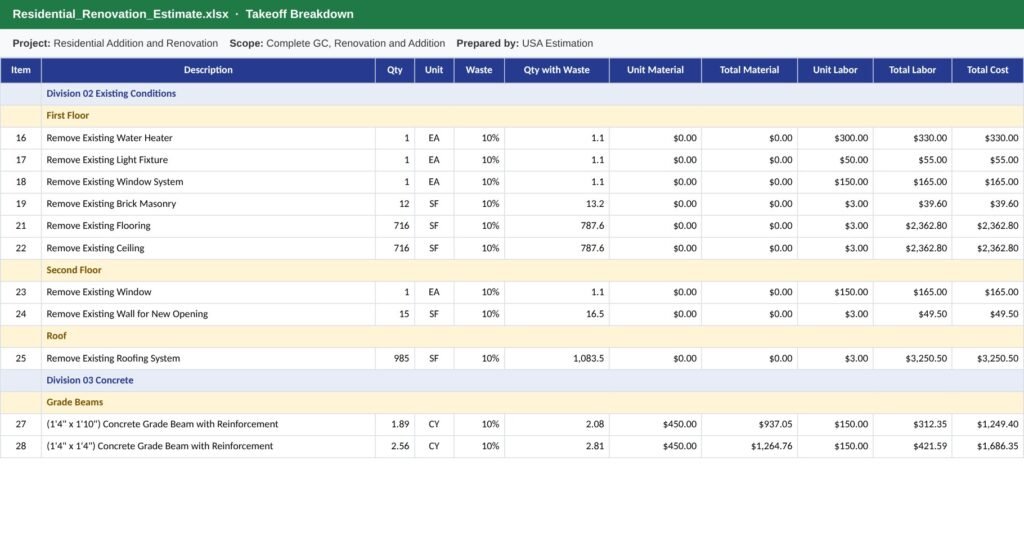
Task: Select item number 19 cell
Action: 21,204
